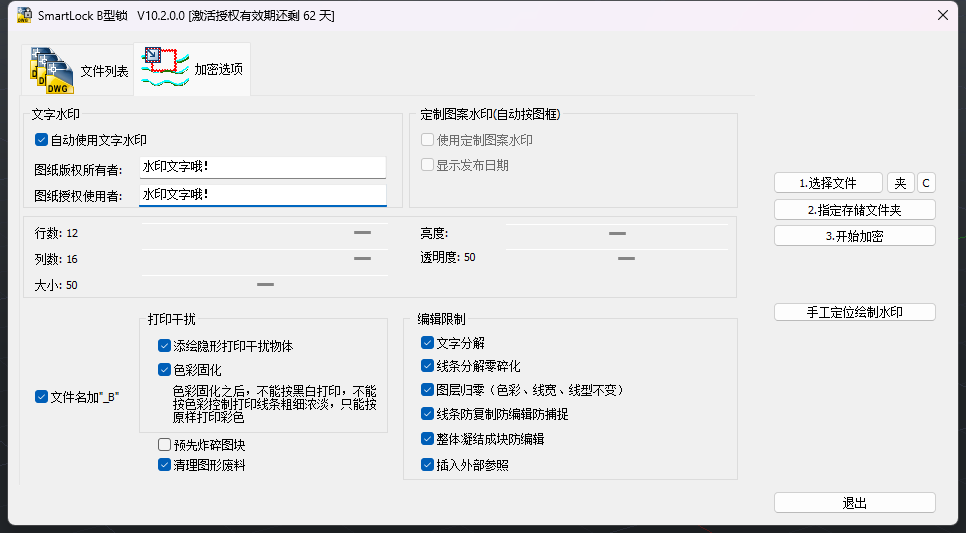Click the watermark encryption options icon

coord(165,68)
